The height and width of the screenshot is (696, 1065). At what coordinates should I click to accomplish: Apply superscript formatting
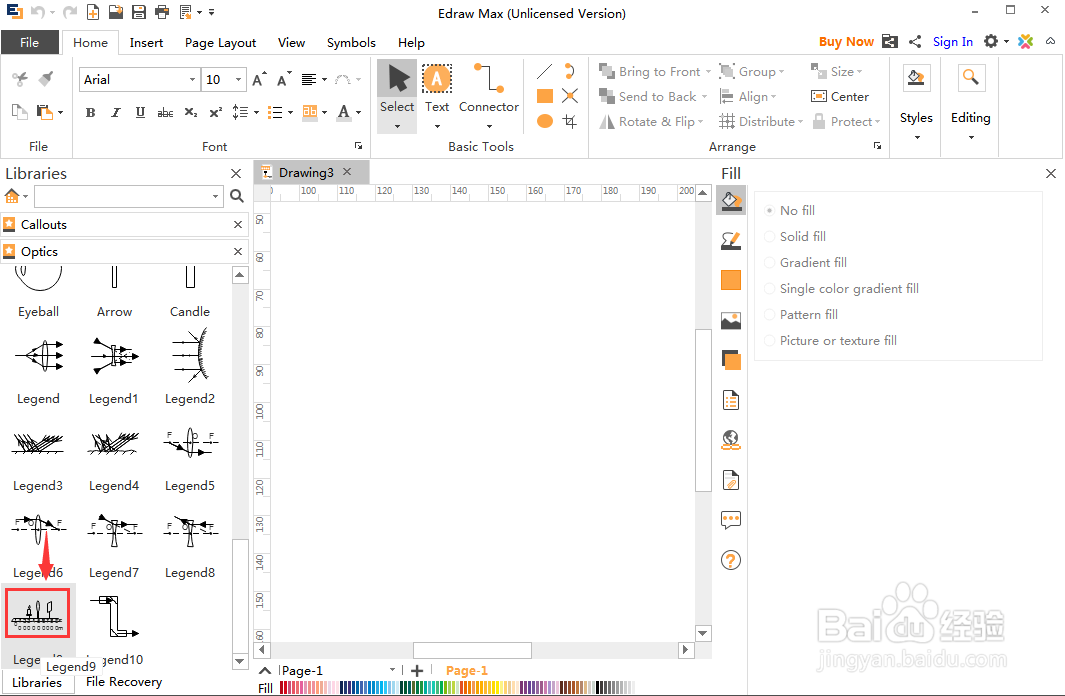click(x=215, y=113)
